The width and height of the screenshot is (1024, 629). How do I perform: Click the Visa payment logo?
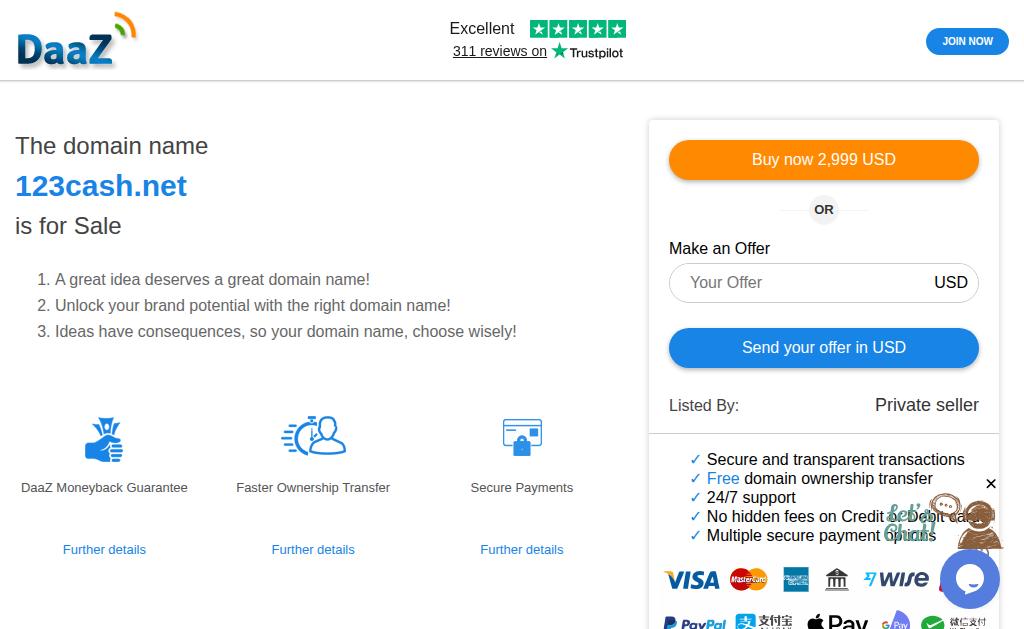tap(692, 580)
